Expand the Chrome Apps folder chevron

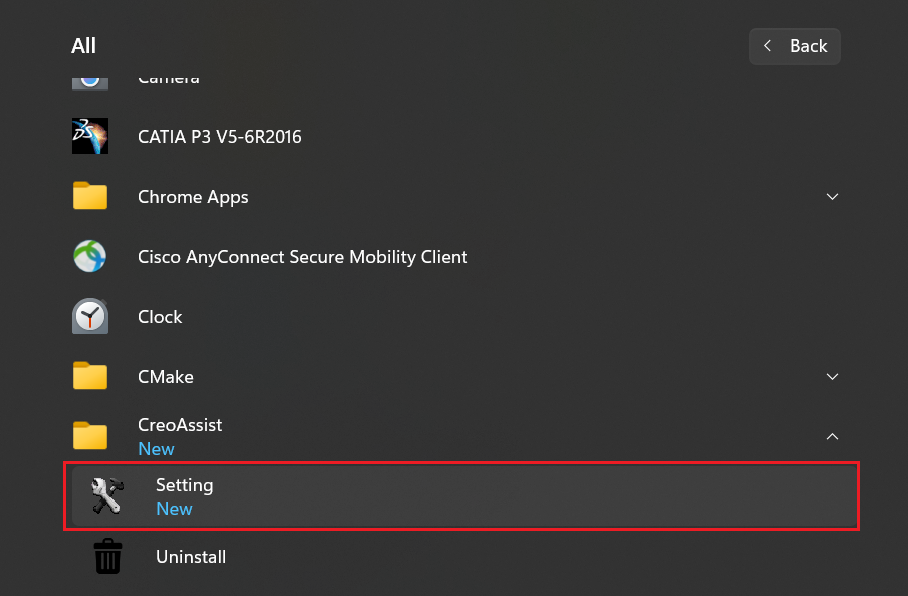(832, 197)
